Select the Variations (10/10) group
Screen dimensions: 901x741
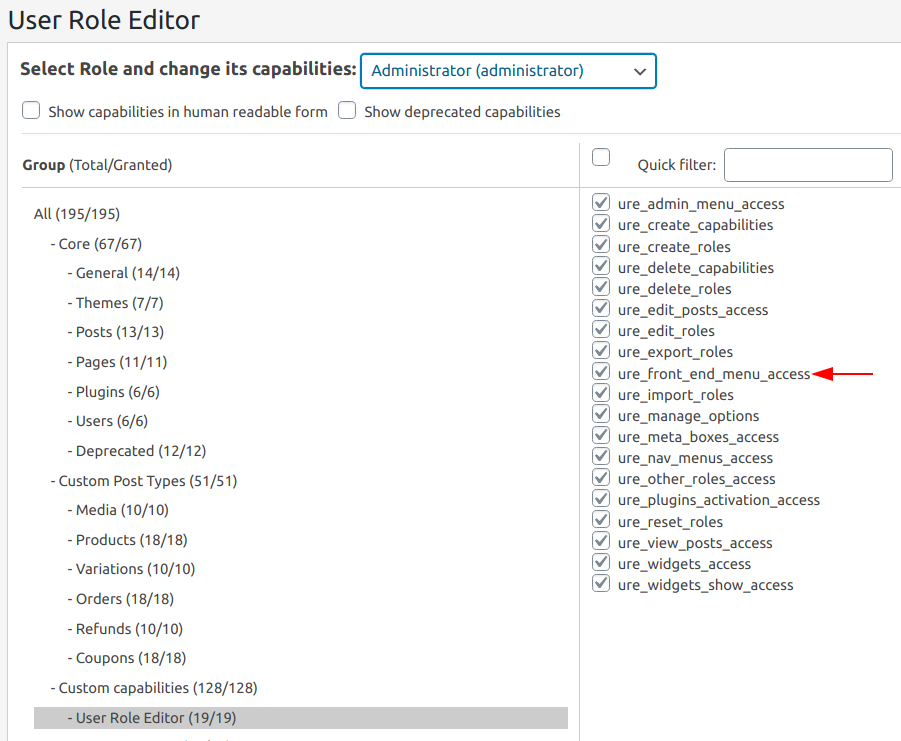point(131,569)
